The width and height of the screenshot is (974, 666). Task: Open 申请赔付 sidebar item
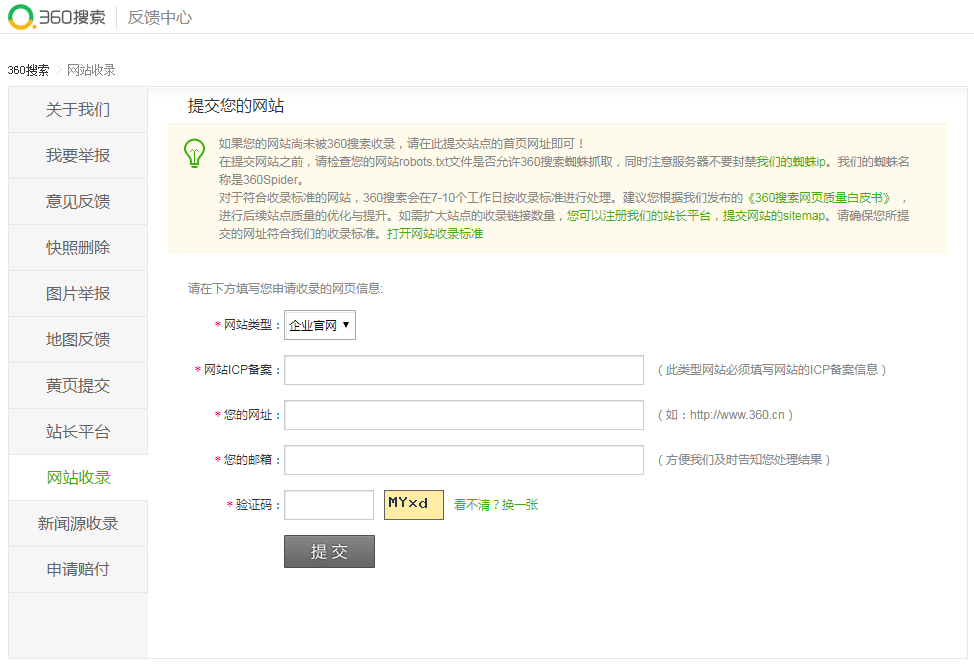[78, 570]
